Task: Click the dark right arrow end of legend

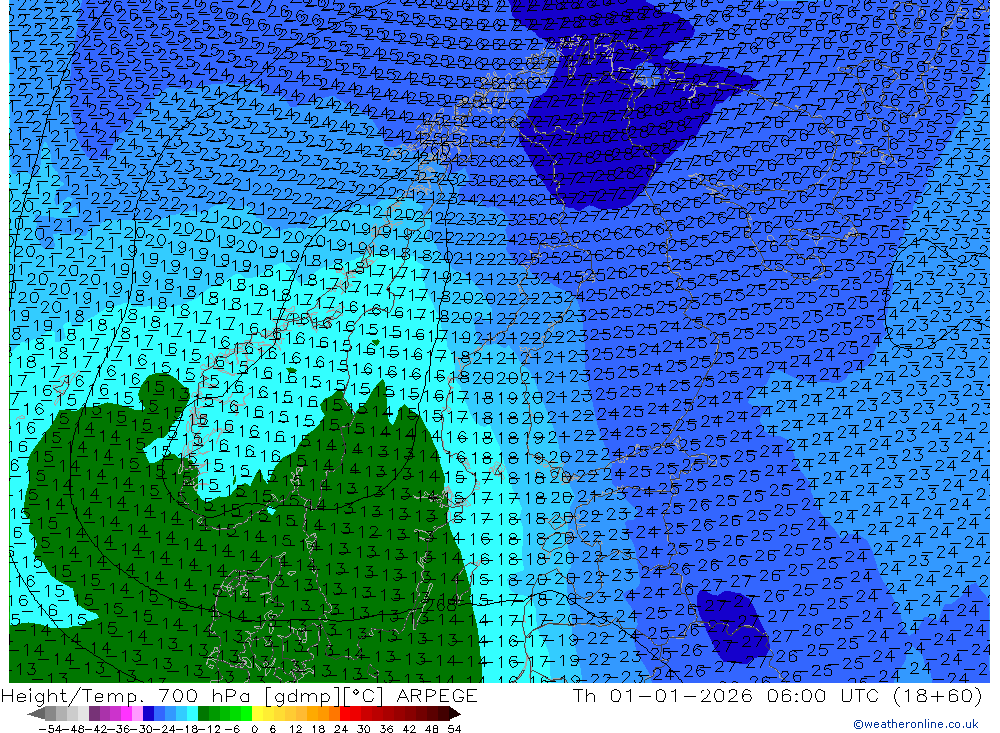Action: [x=455, y=713]
